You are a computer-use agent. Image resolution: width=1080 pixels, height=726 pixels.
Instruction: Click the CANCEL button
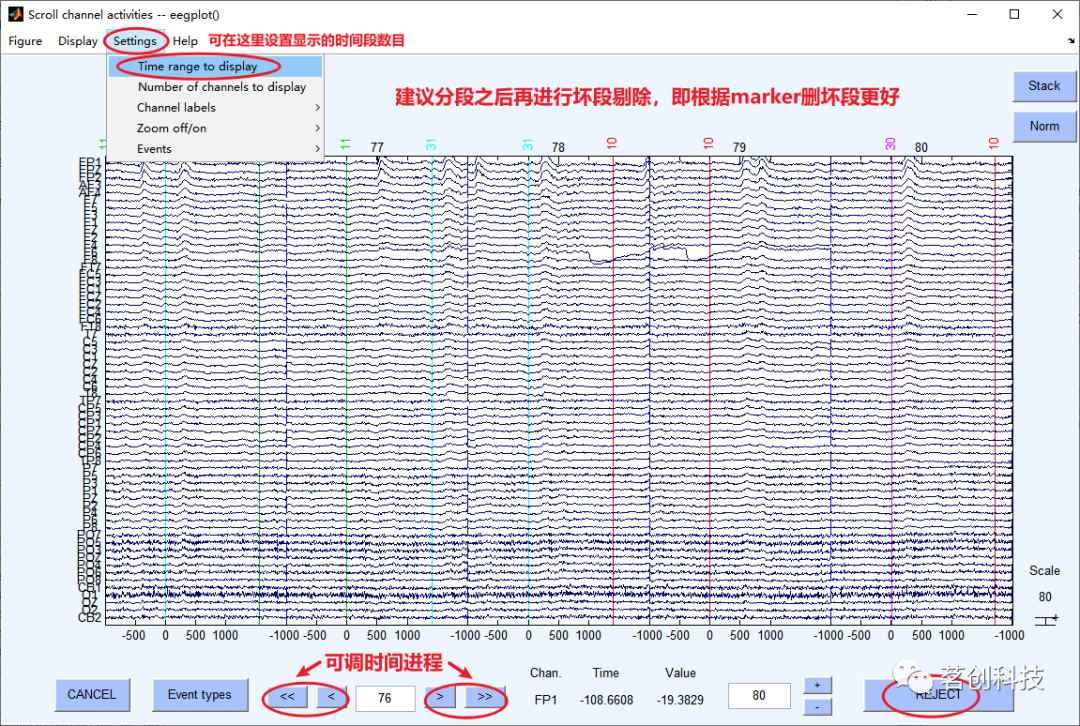point(92,695)
